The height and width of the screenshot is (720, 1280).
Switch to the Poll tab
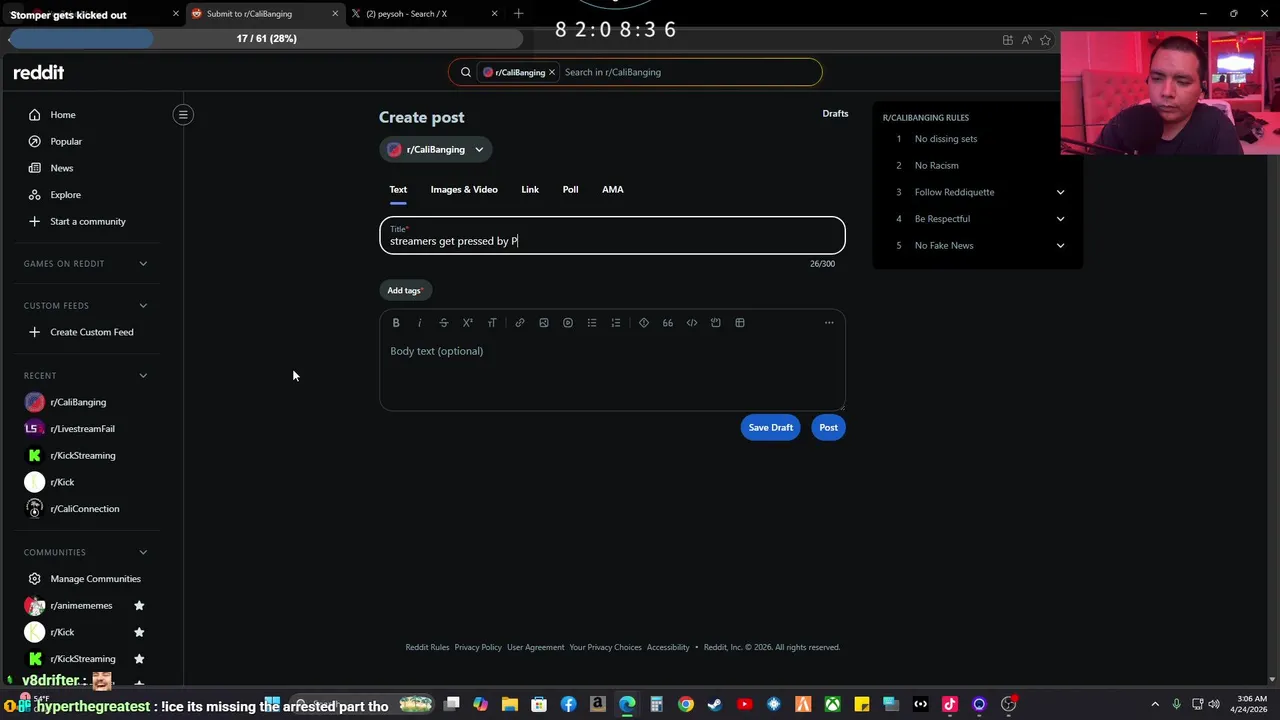(570, 189)
